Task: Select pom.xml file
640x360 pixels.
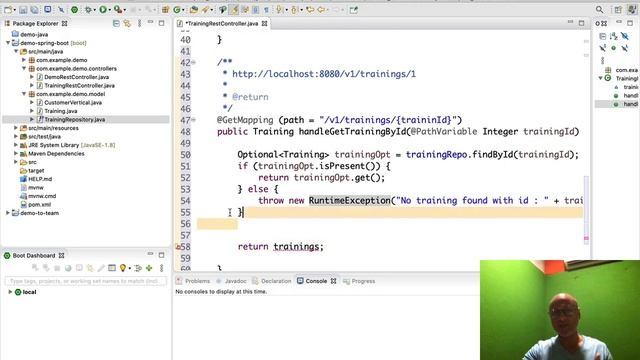Action: point(39,204)
